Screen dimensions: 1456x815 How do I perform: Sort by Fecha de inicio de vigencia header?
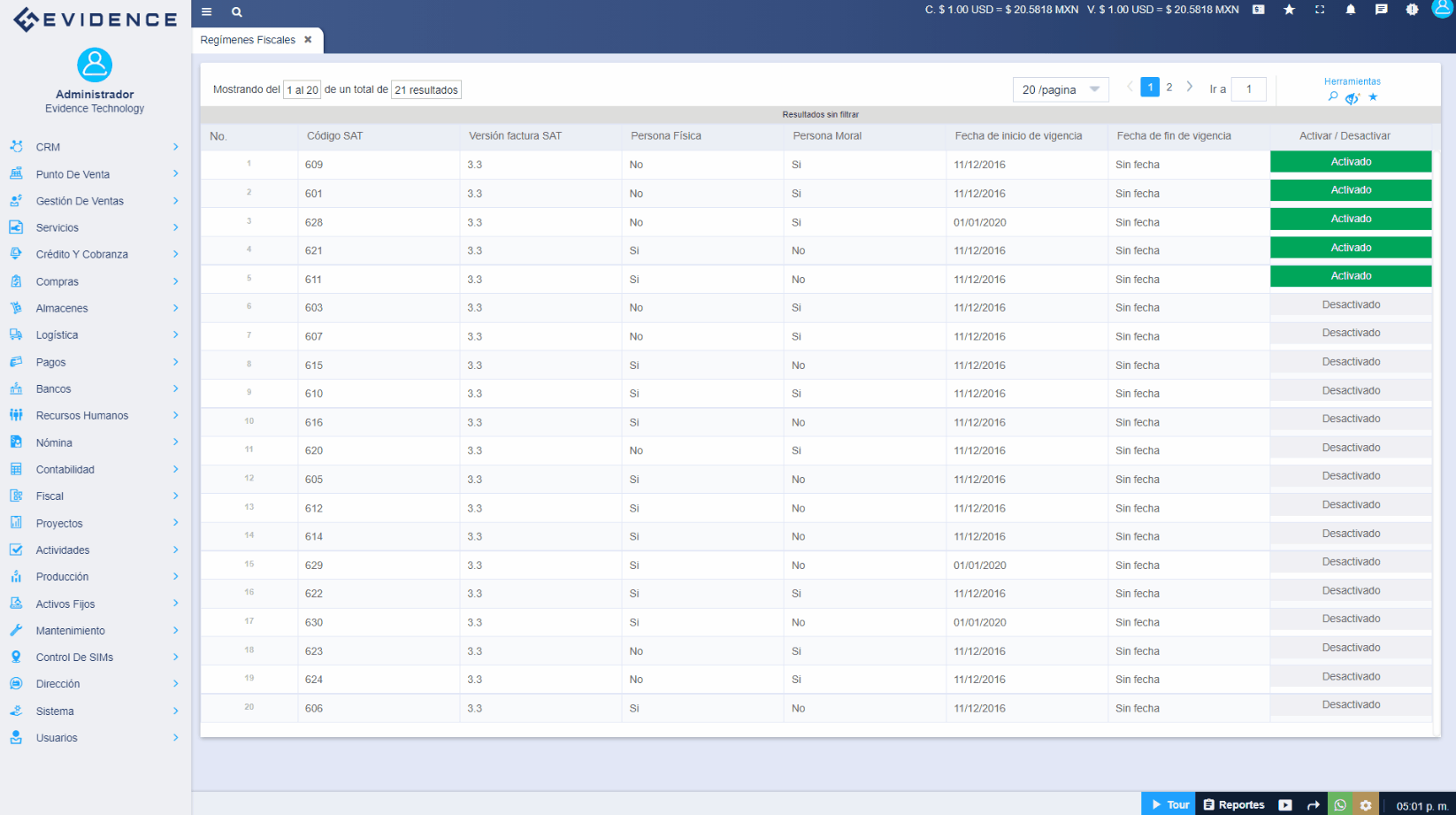point(1018,136)
